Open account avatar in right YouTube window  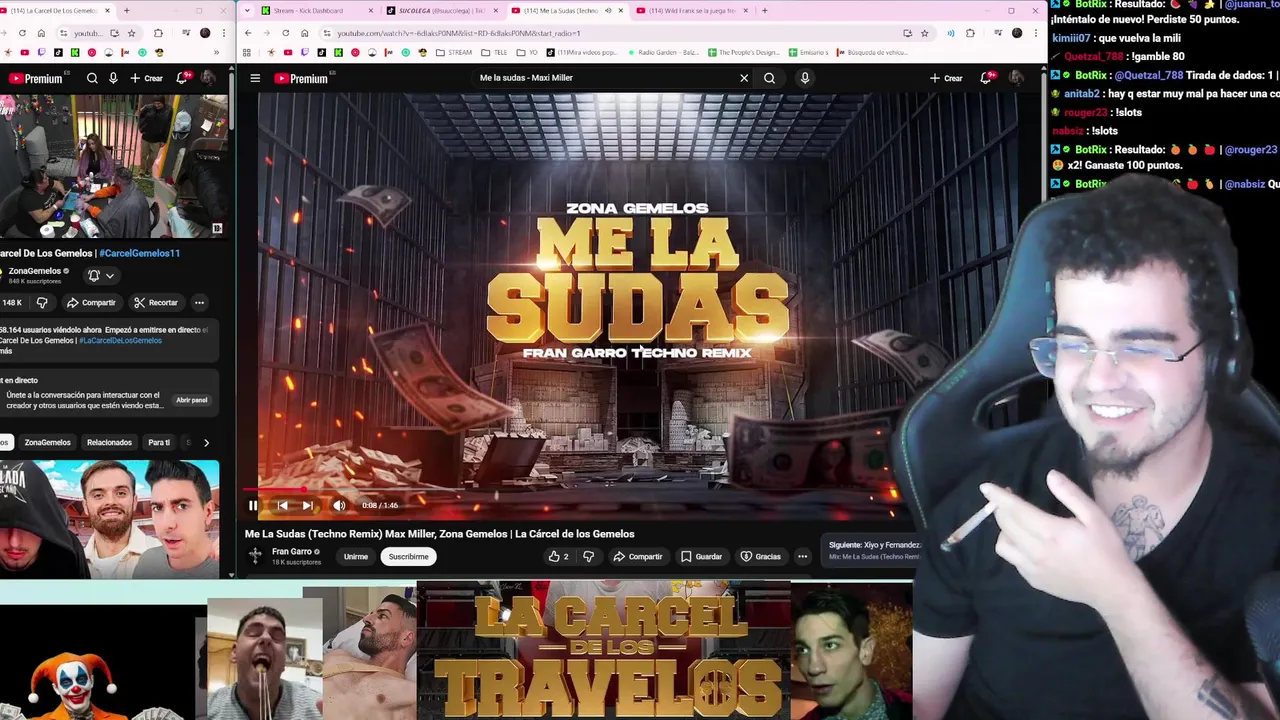pyautogui.click(x=1016, y=78)
